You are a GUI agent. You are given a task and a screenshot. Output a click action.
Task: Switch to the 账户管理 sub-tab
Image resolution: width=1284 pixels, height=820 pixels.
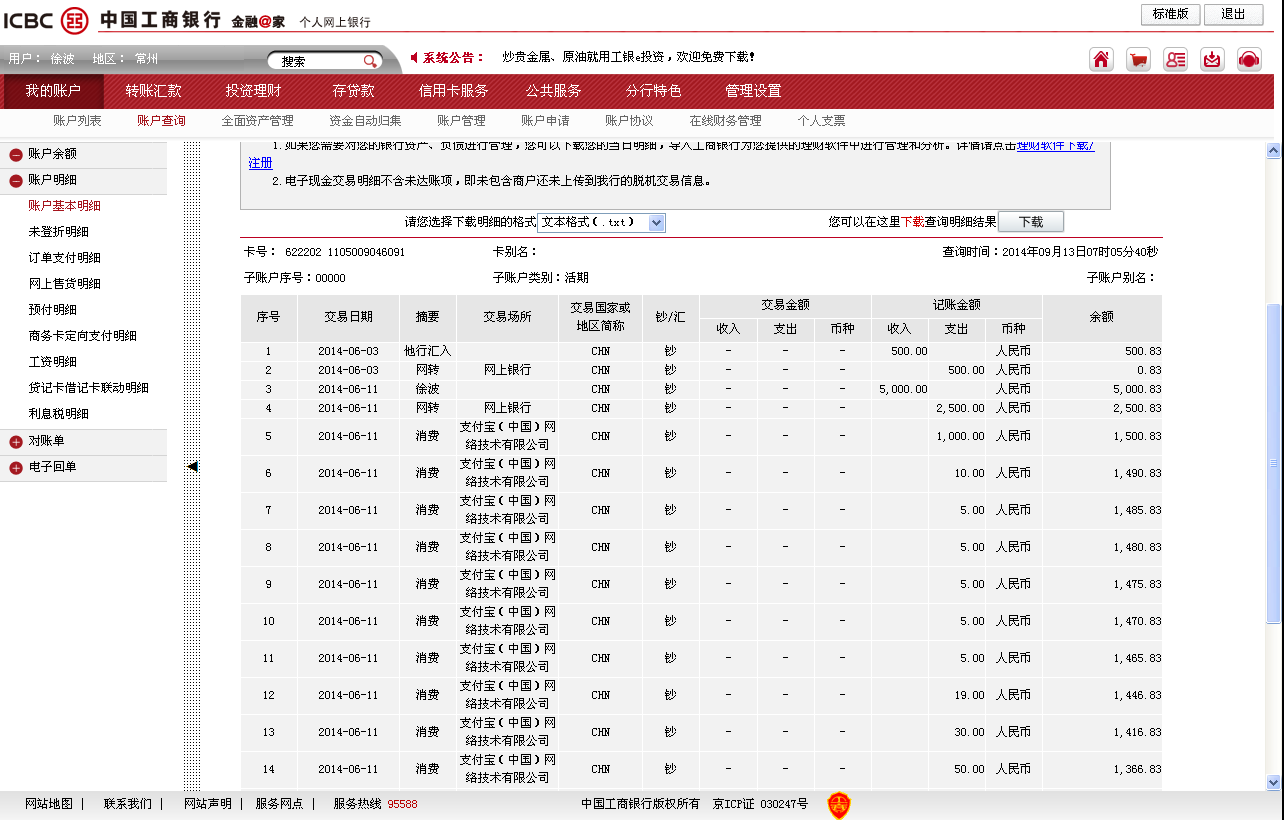click(x=461, y=121)
